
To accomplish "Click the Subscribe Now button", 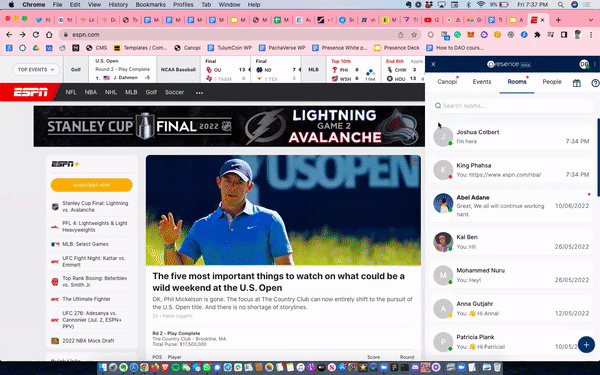I will (x=91, y=185).
